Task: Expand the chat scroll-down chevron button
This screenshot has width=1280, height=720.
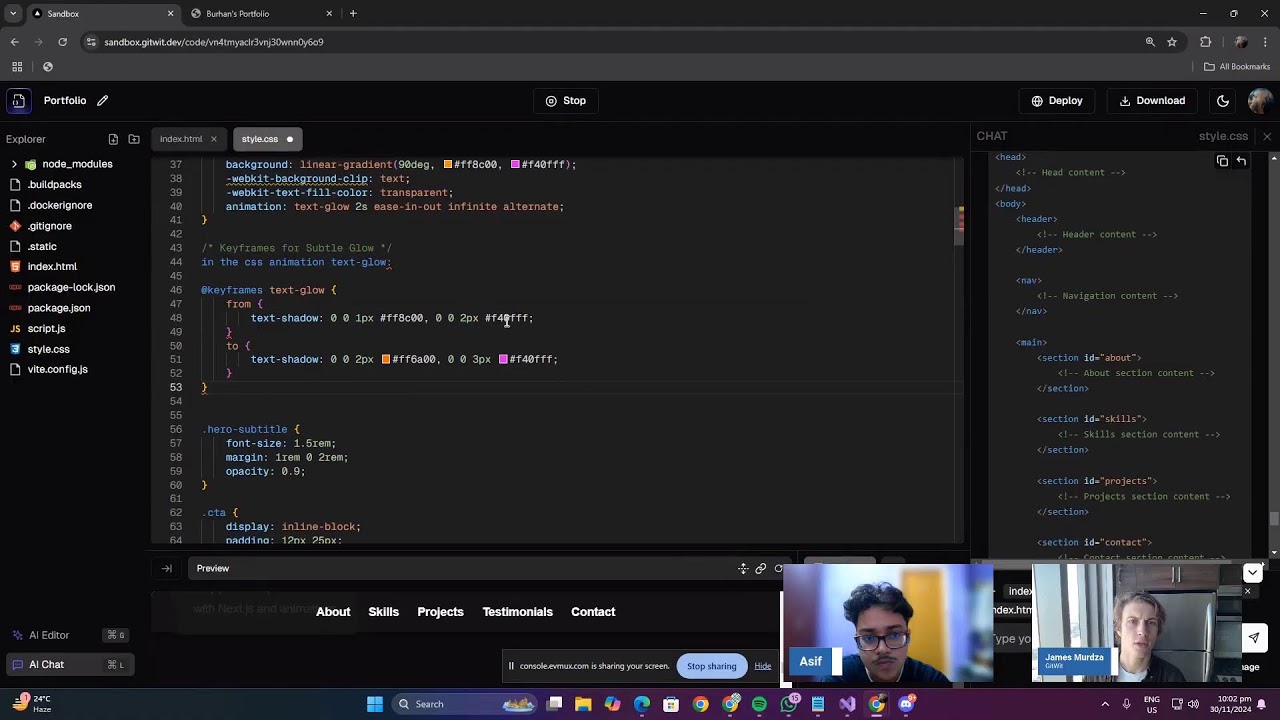Action: pyautogui.click(x=1253, y=573)
